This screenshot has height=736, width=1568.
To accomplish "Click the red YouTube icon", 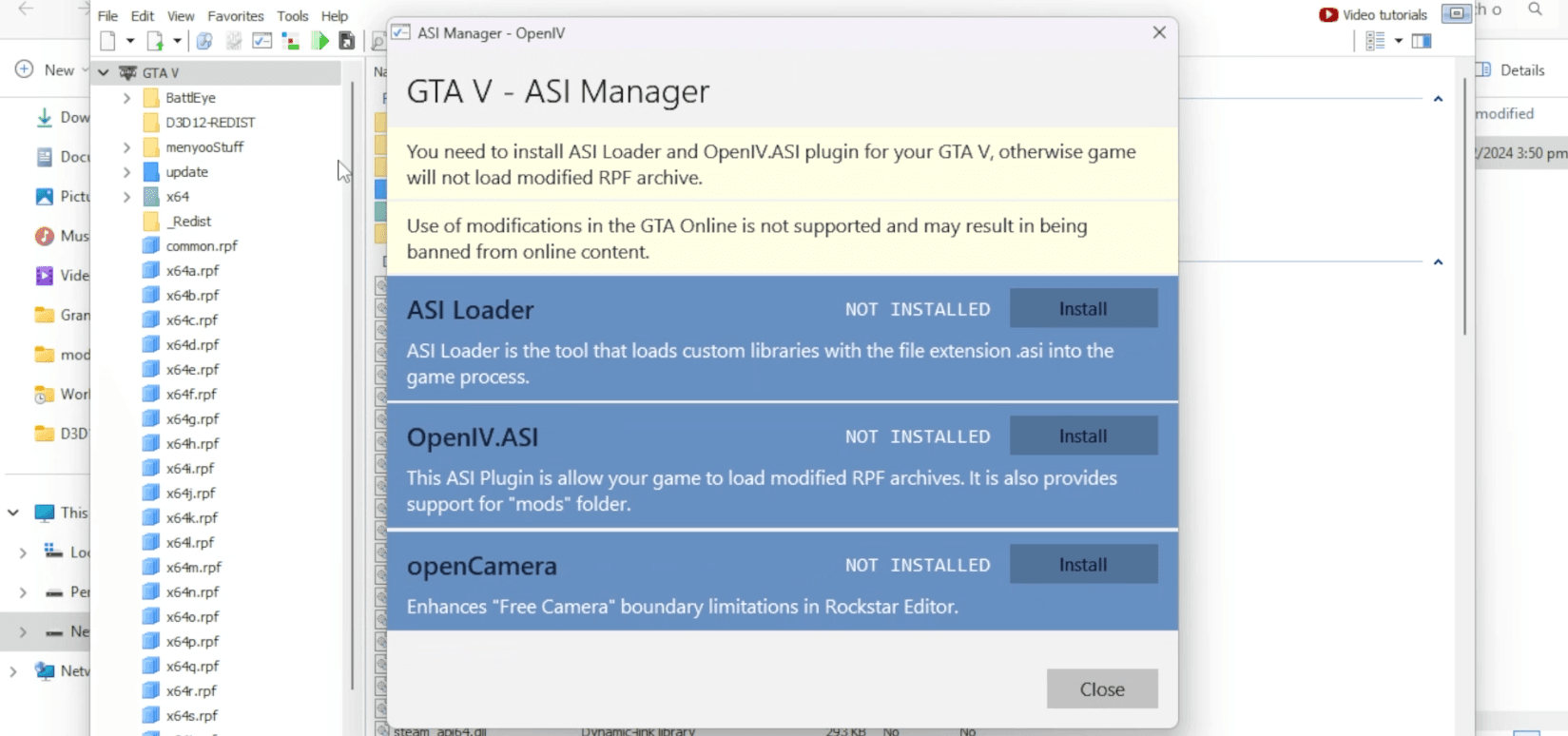I will point(1328,15).
